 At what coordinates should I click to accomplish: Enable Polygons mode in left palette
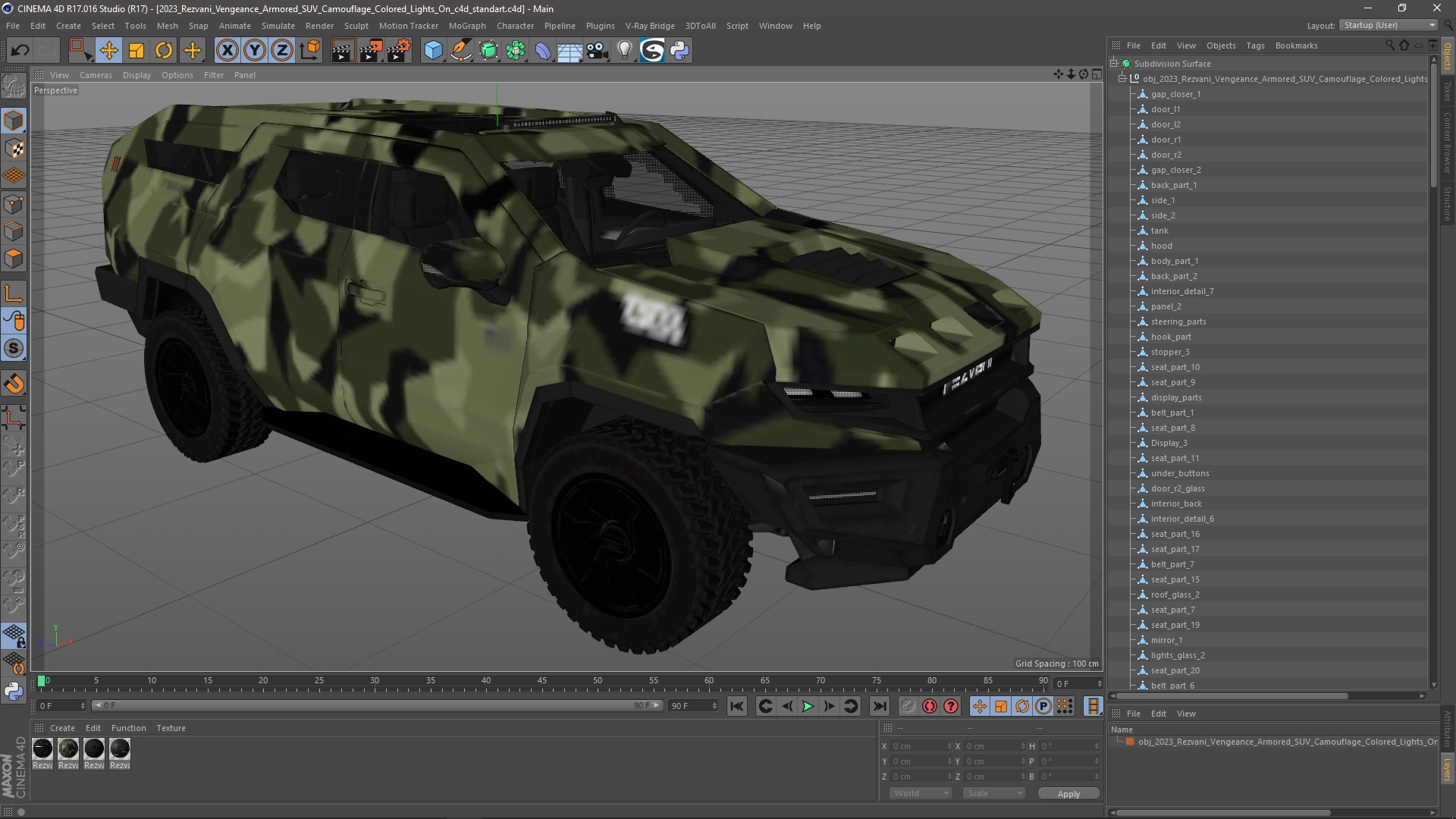pos(14,259)
